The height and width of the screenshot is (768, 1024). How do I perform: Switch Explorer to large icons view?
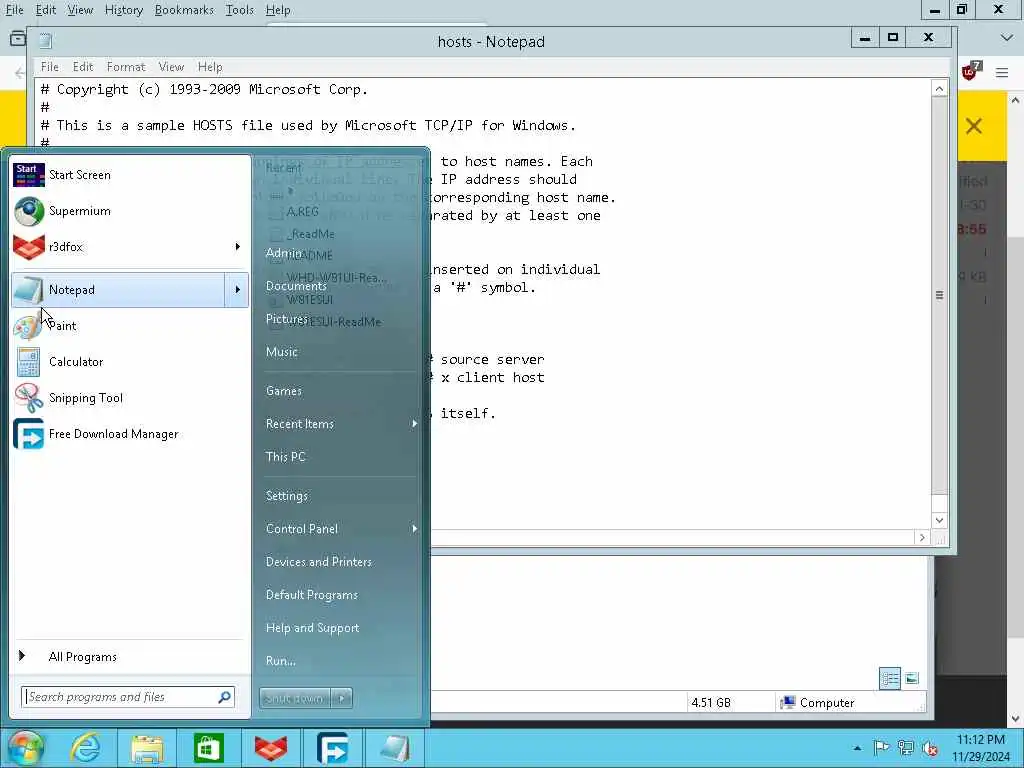[912, 679]
